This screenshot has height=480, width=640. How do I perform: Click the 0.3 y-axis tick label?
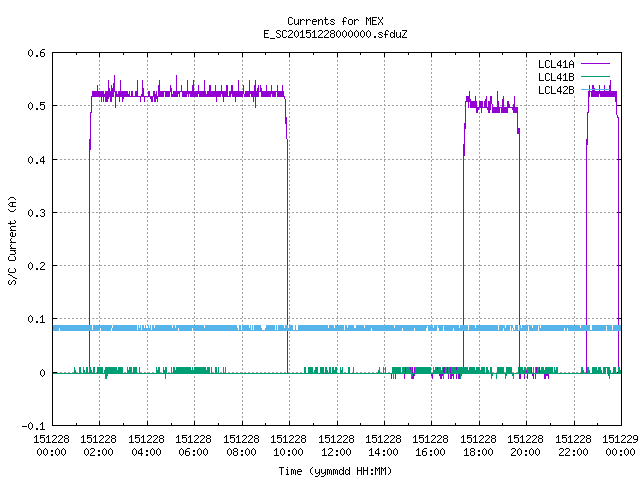[36, 213]
